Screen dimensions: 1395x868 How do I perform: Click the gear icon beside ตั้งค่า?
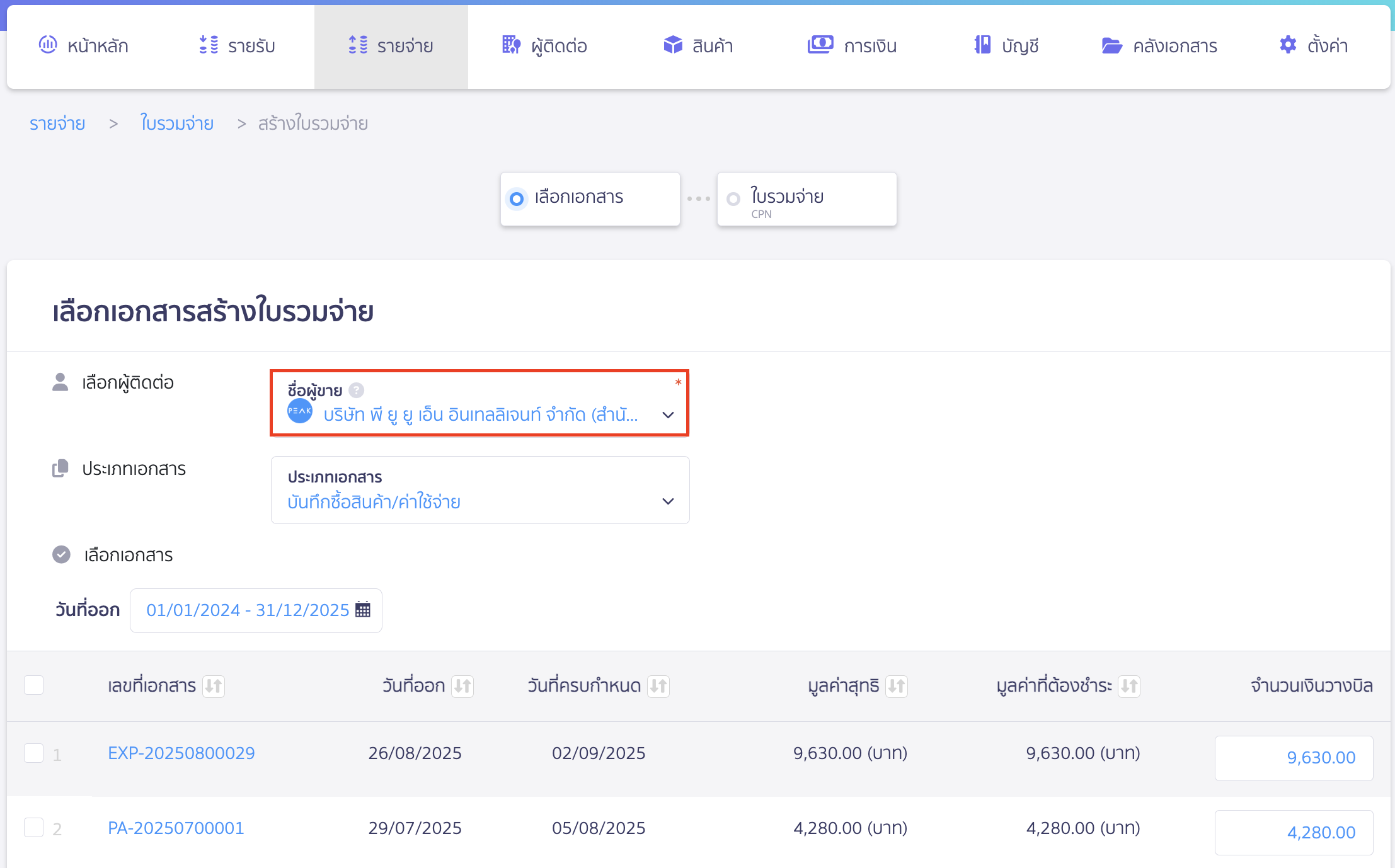[x=1288, y=45]
